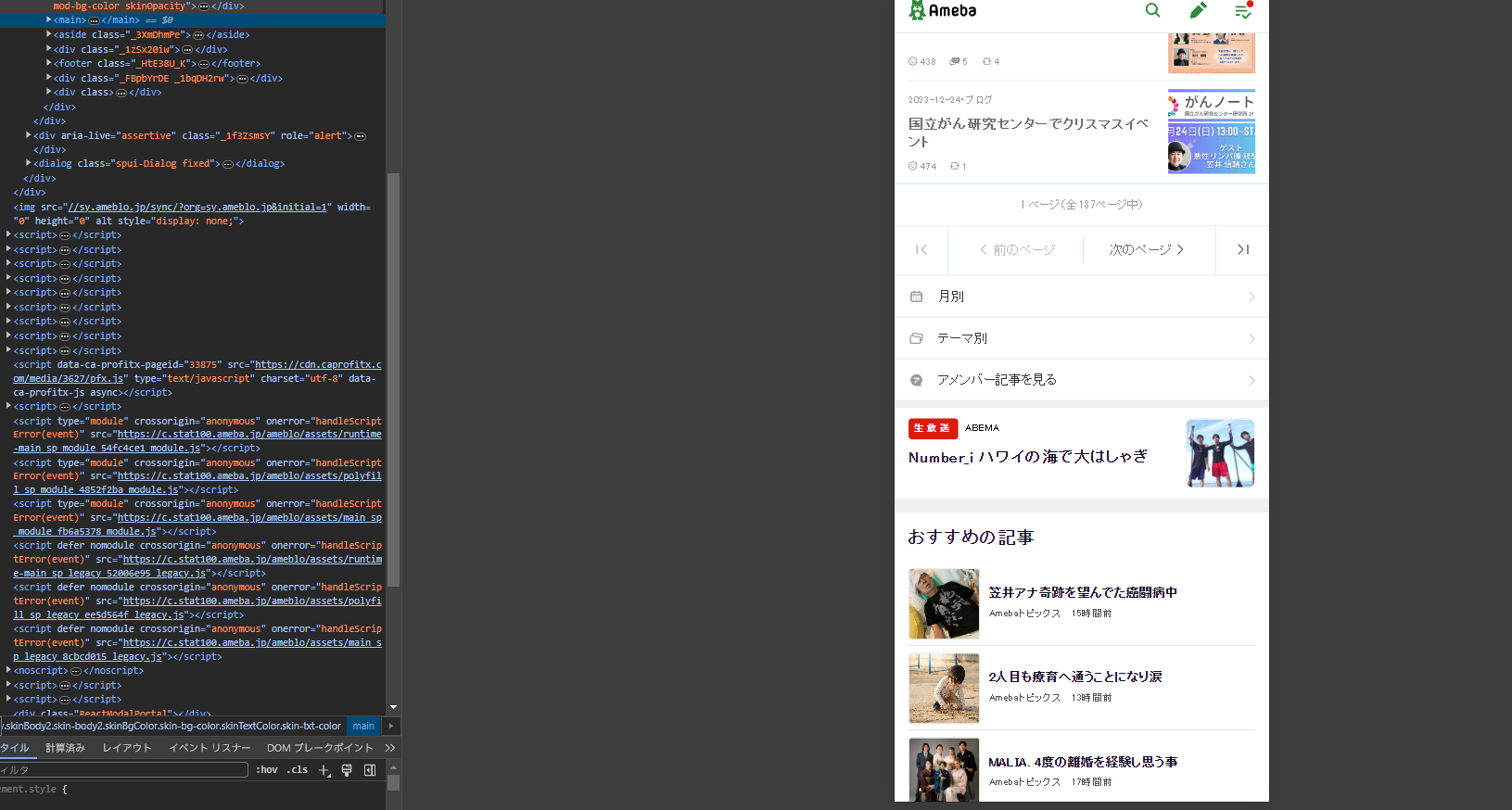Click the styles filter input field
1512x810 pixels.
click(x=124, y=770)
